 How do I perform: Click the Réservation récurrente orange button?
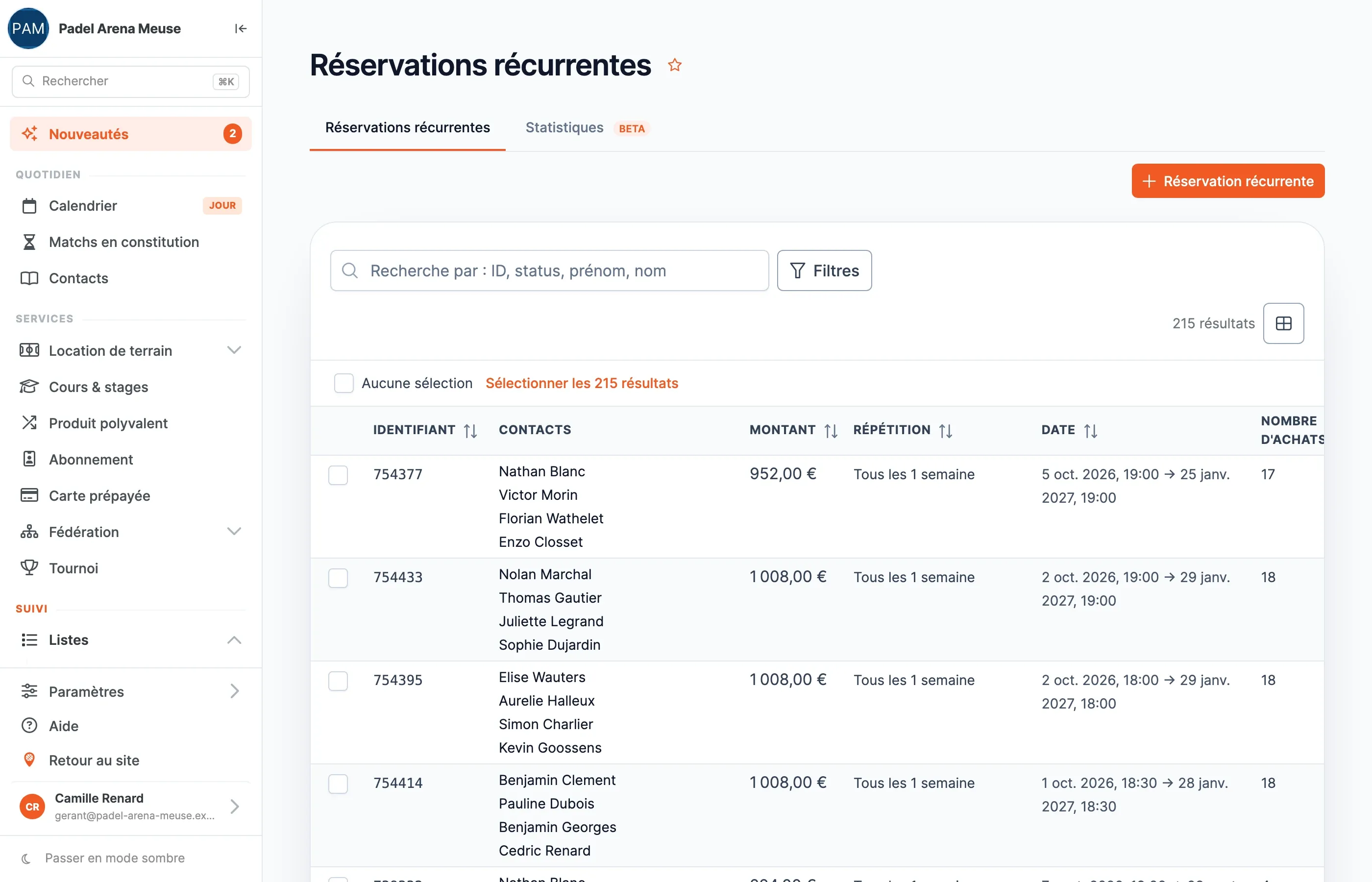(1228, 181)
